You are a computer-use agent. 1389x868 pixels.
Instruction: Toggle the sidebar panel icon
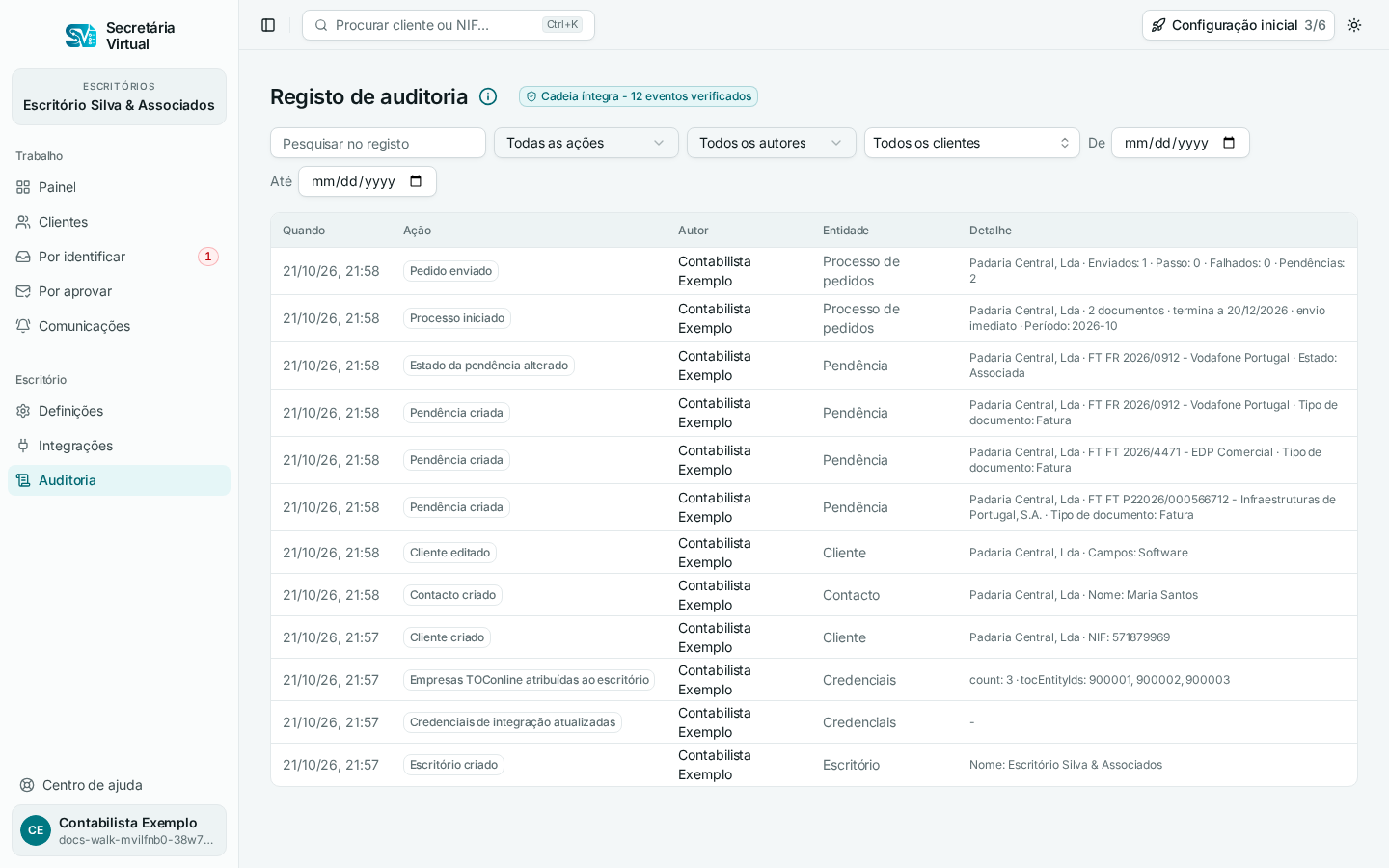coord(268,25)
